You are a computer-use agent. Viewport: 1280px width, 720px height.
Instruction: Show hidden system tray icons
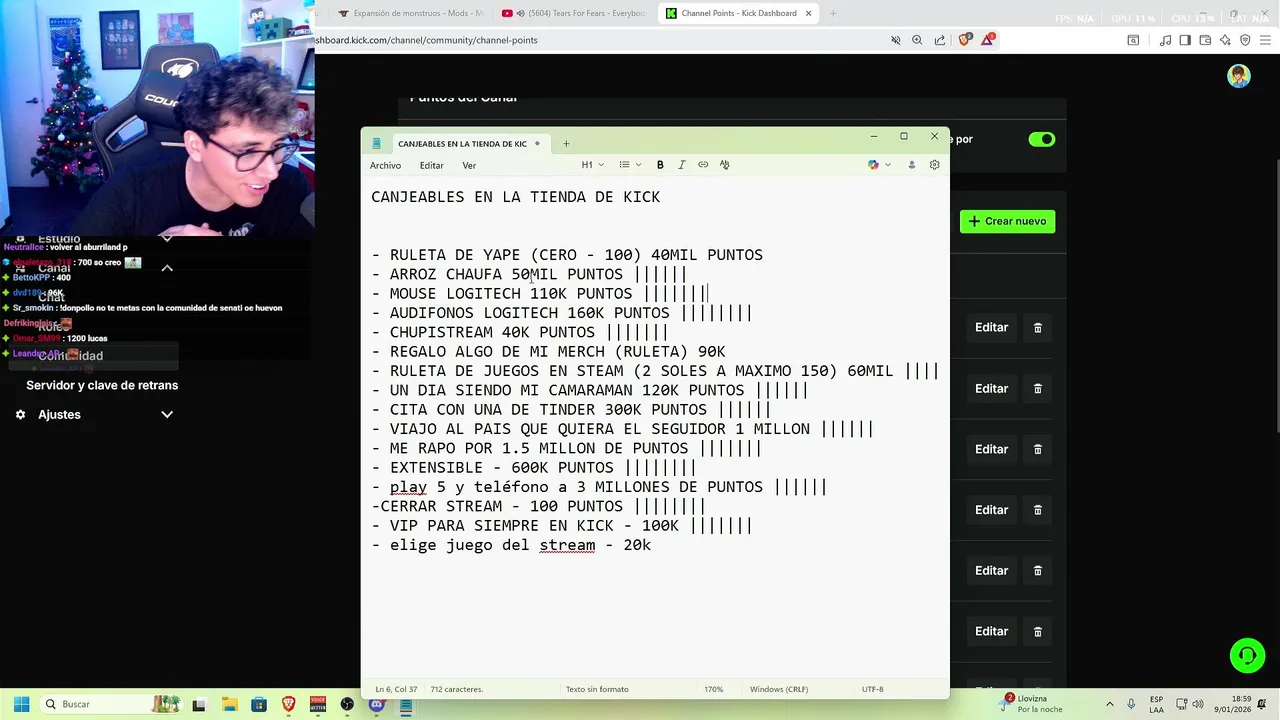click(x=1111, y=704)
